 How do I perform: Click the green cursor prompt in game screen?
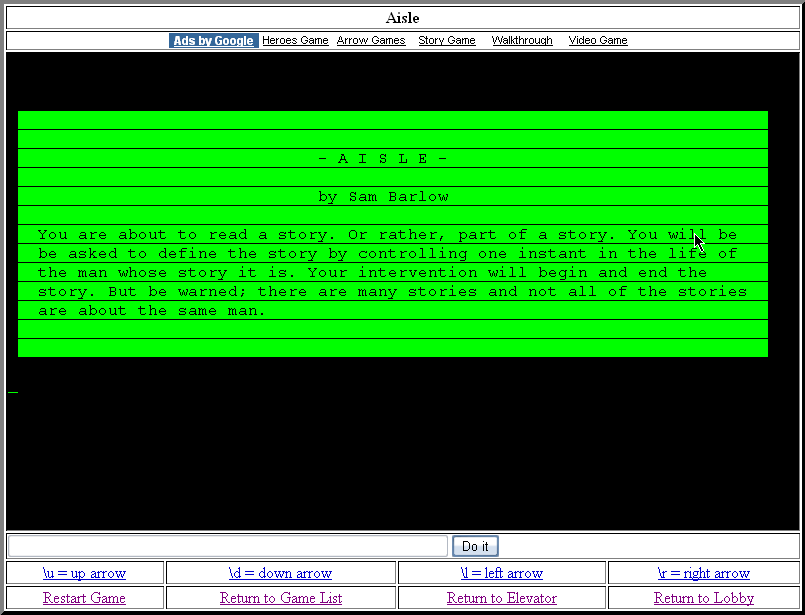pos(13,391)
